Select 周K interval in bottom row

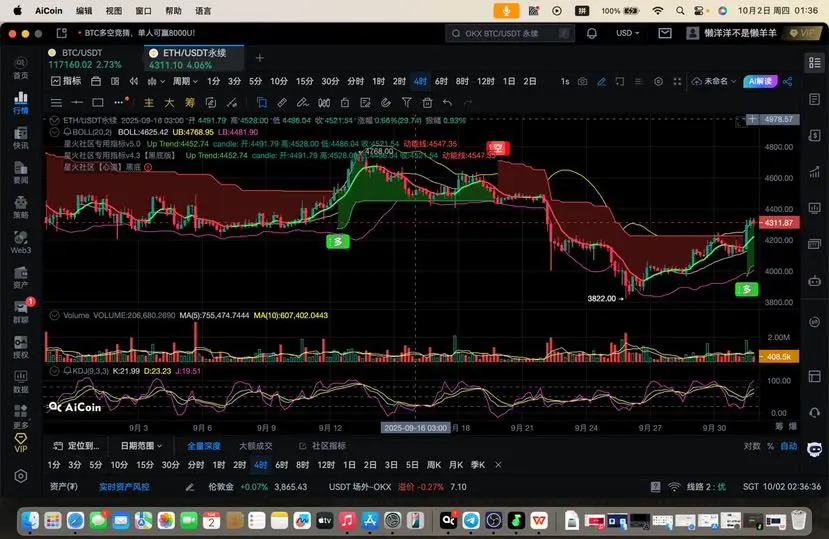434,465
